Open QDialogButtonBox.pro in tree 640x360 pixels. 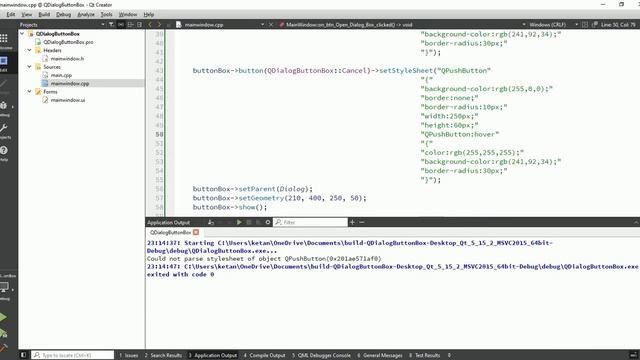(68, 42)
